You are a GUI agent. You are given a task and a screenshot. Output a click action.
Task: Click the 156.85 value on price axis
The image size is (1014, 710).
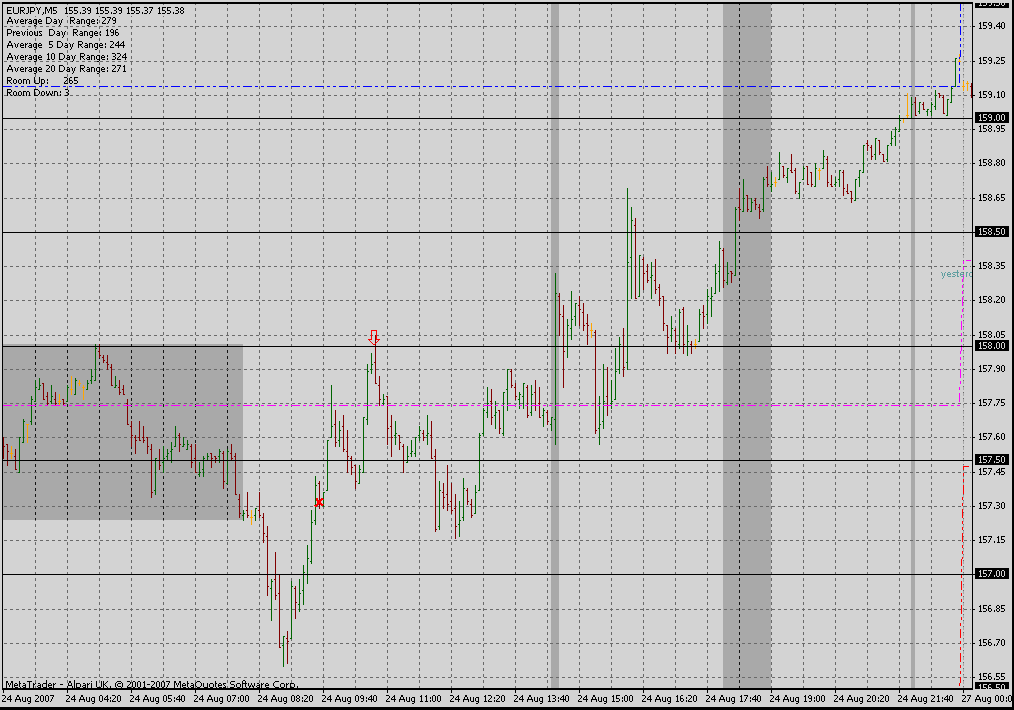pyautogui.click(x=991, y=609)
